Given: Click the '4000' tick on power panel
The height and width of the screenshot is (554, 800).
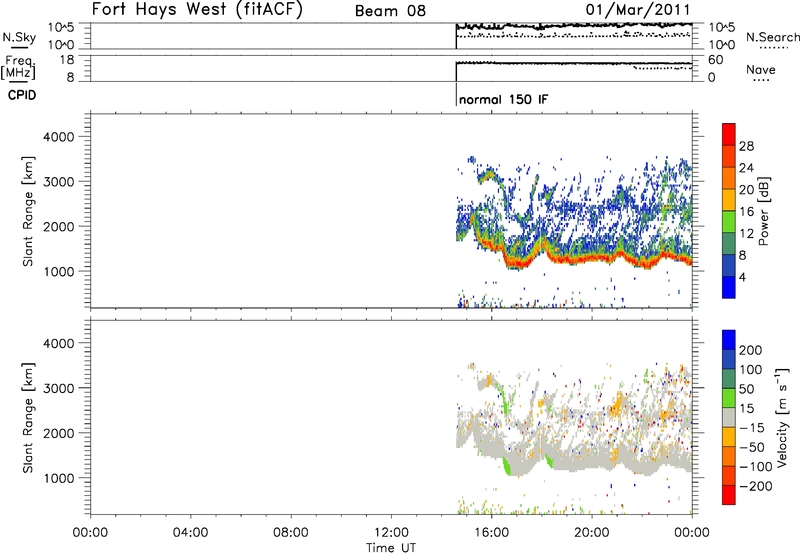Looking at the screenshot, I should [x=59, y=137].
